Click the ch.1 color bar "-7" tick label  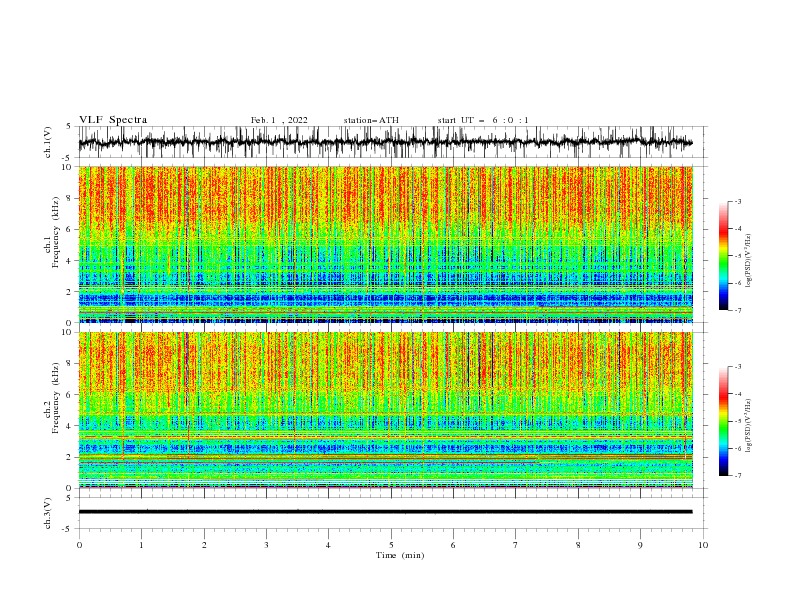point(737,310)
